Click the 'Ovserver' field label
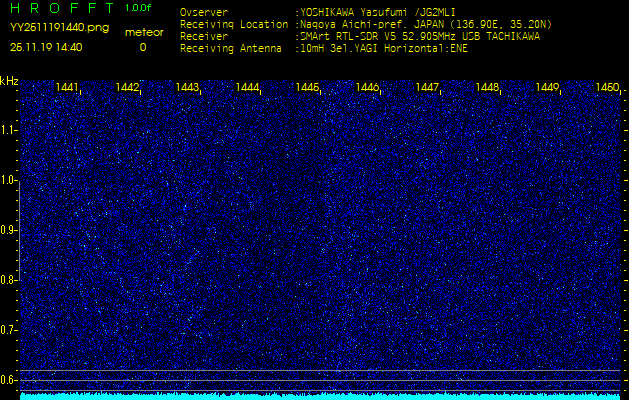 coord(204,12)
